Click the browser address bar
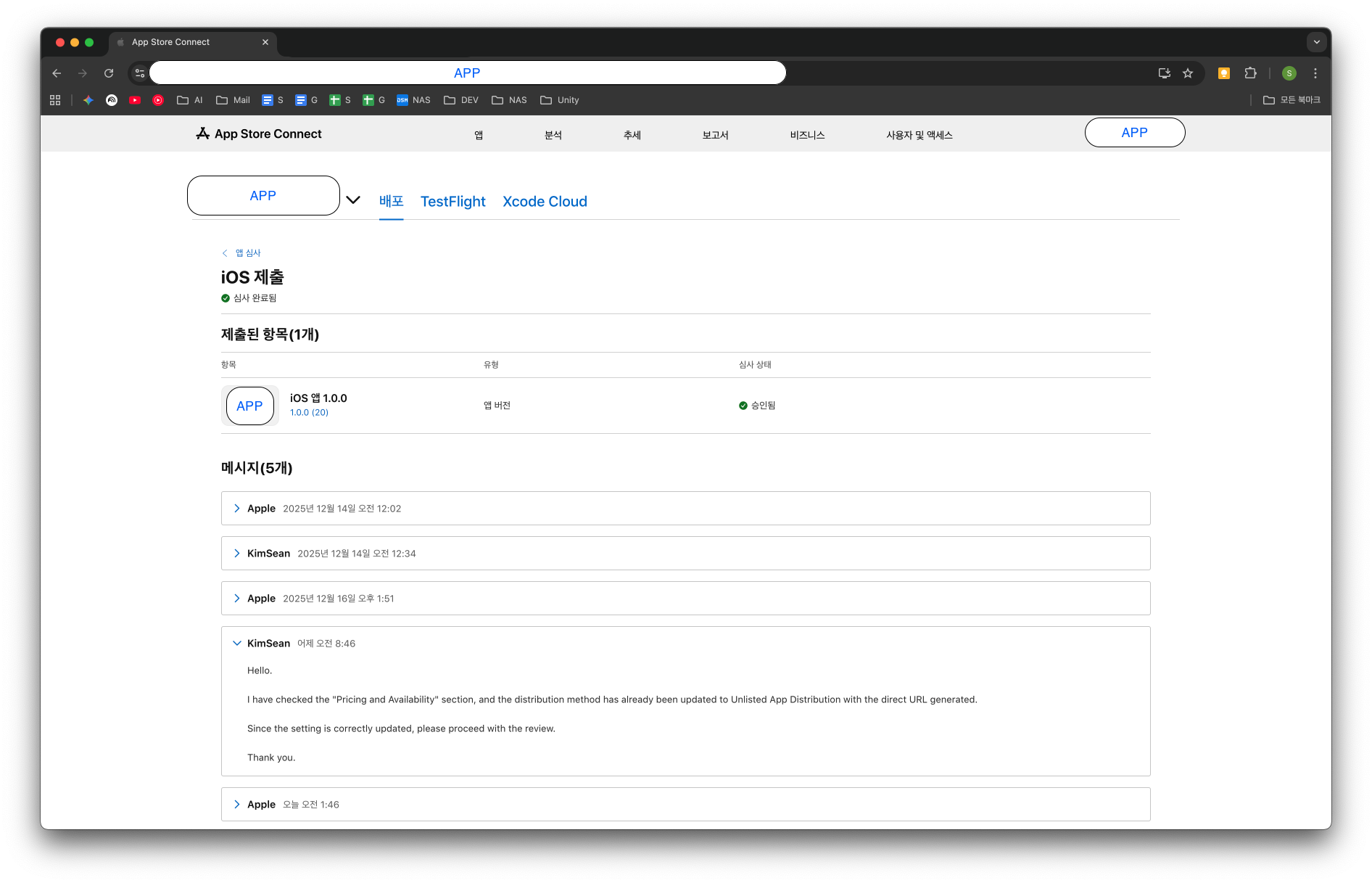Image resolution: width=1372 pixels, height=883 pixels. click(x=467, y=73)
